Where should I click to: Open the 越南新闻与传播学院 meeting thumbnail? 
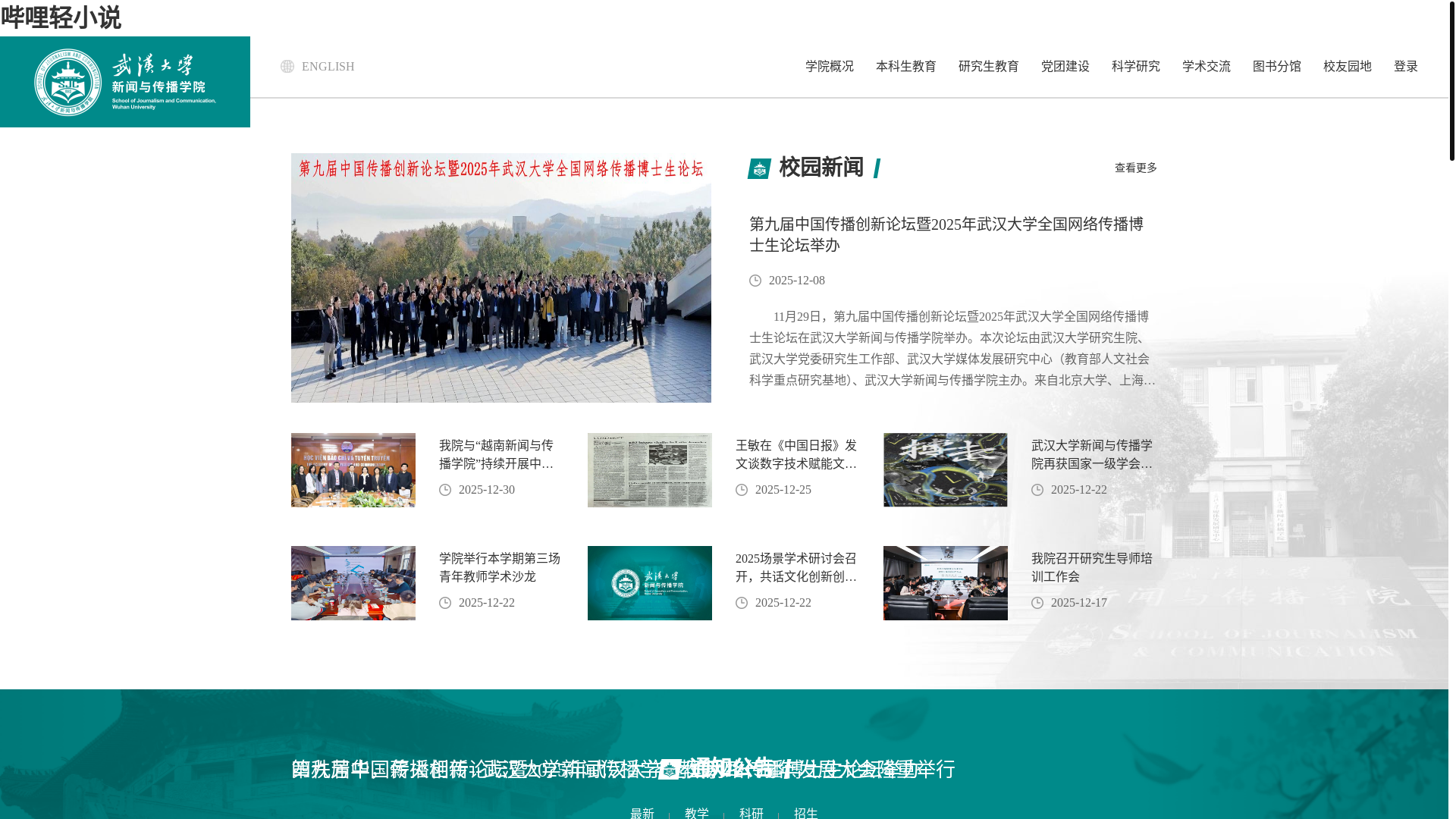pos(353,470)
